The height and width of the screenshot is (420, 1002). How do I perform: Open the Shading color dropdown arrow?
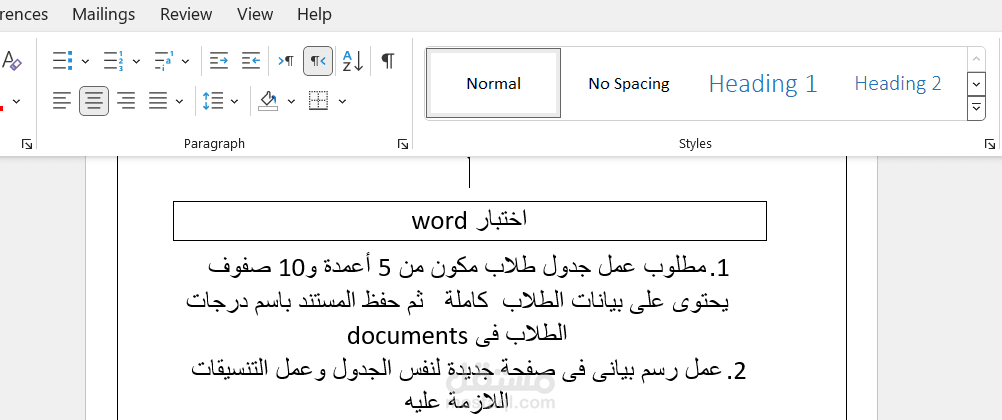coord(291,101)
